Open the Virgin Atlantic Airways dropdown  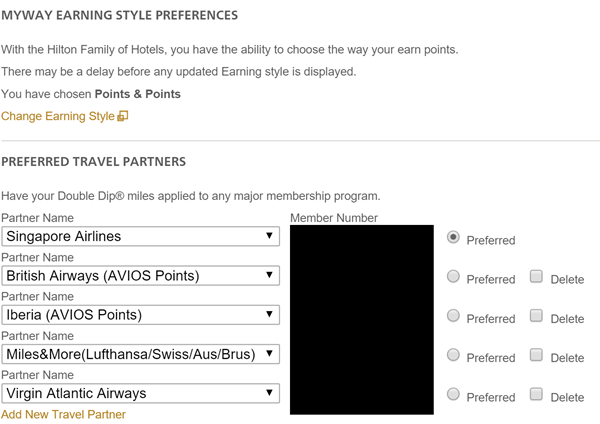coord(140,393)
